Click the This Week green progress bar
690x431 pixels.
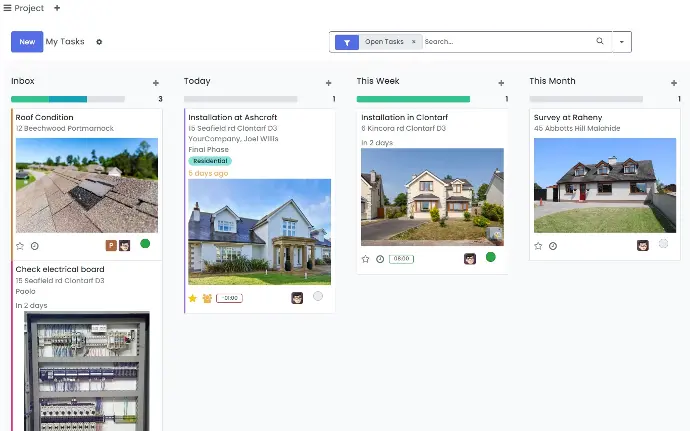413,99
